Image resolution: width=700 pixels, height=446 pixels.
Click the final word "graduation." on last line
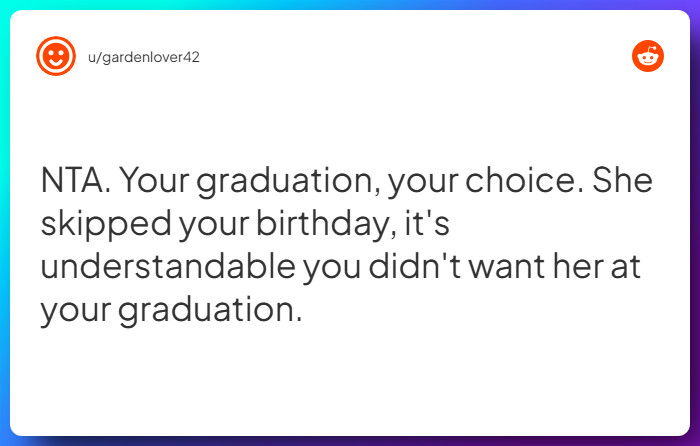tap(210, 310)
